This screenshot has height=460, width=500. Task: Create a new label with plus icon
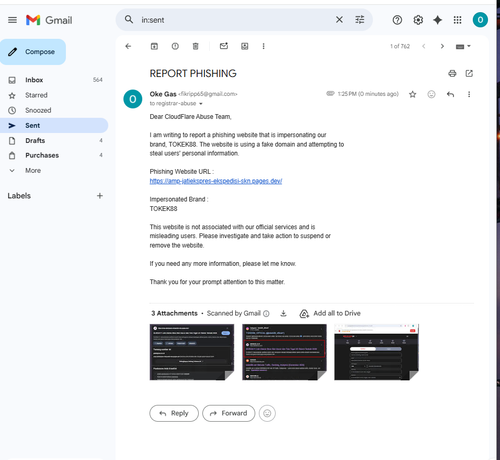click(x=100, y=196)
